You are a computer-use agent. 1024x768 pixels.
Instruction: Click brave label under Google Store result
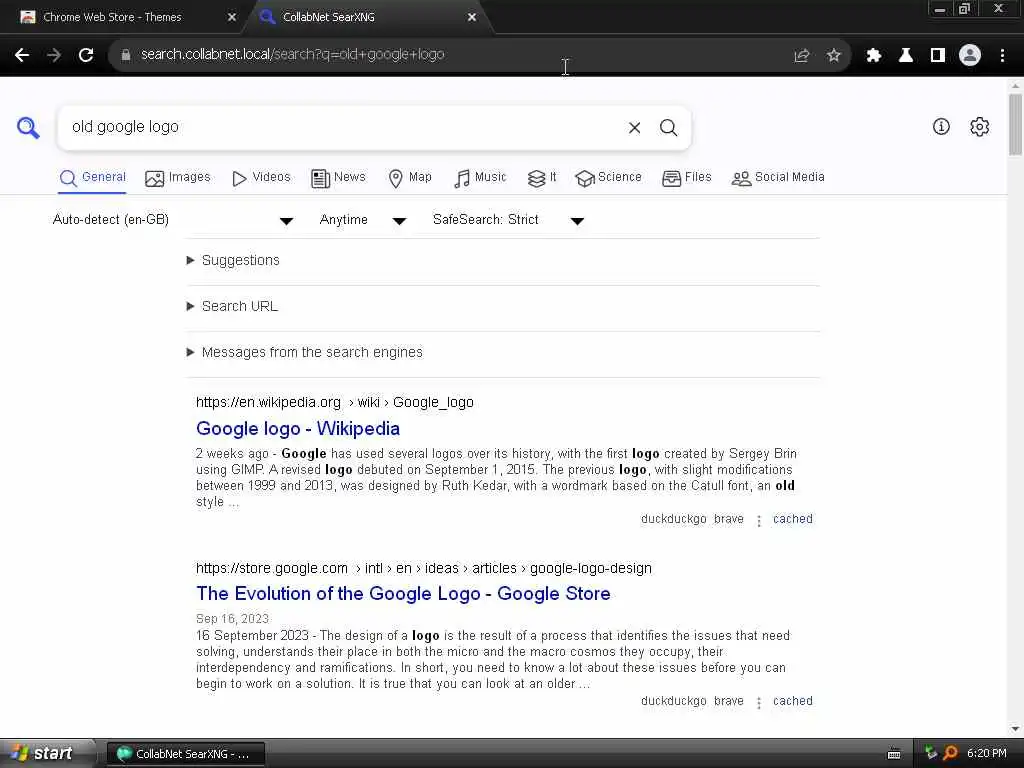[729, 701]
